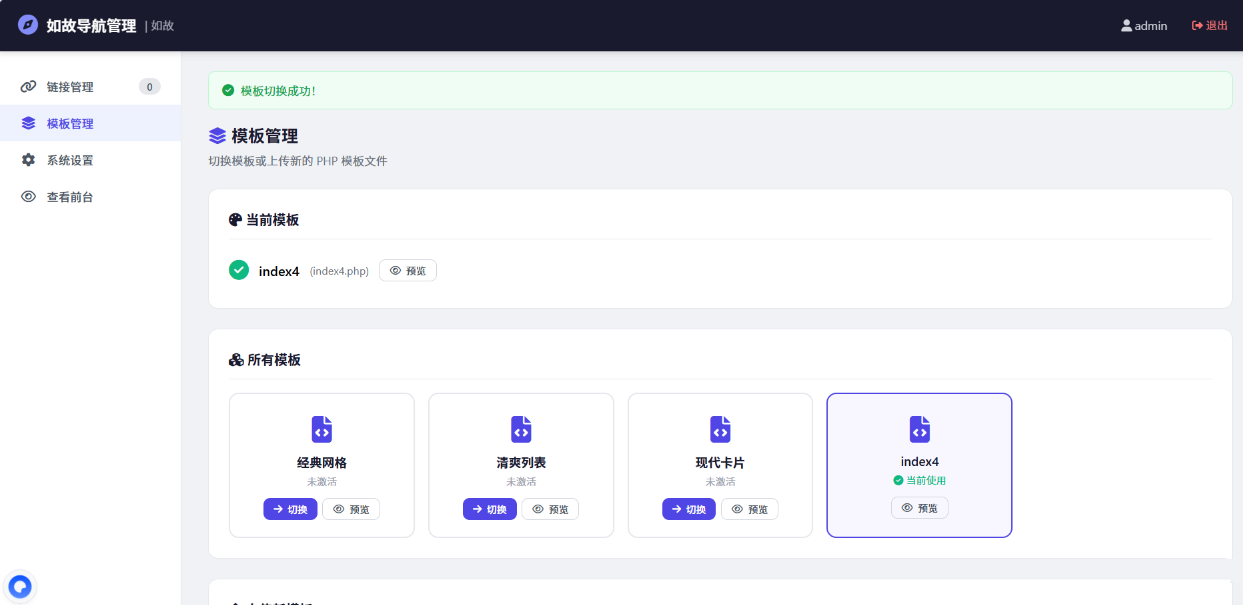1243x605 pixels.
Task: Click the green checkmark beside index4 current template
Action: click(x=239, y=270)
